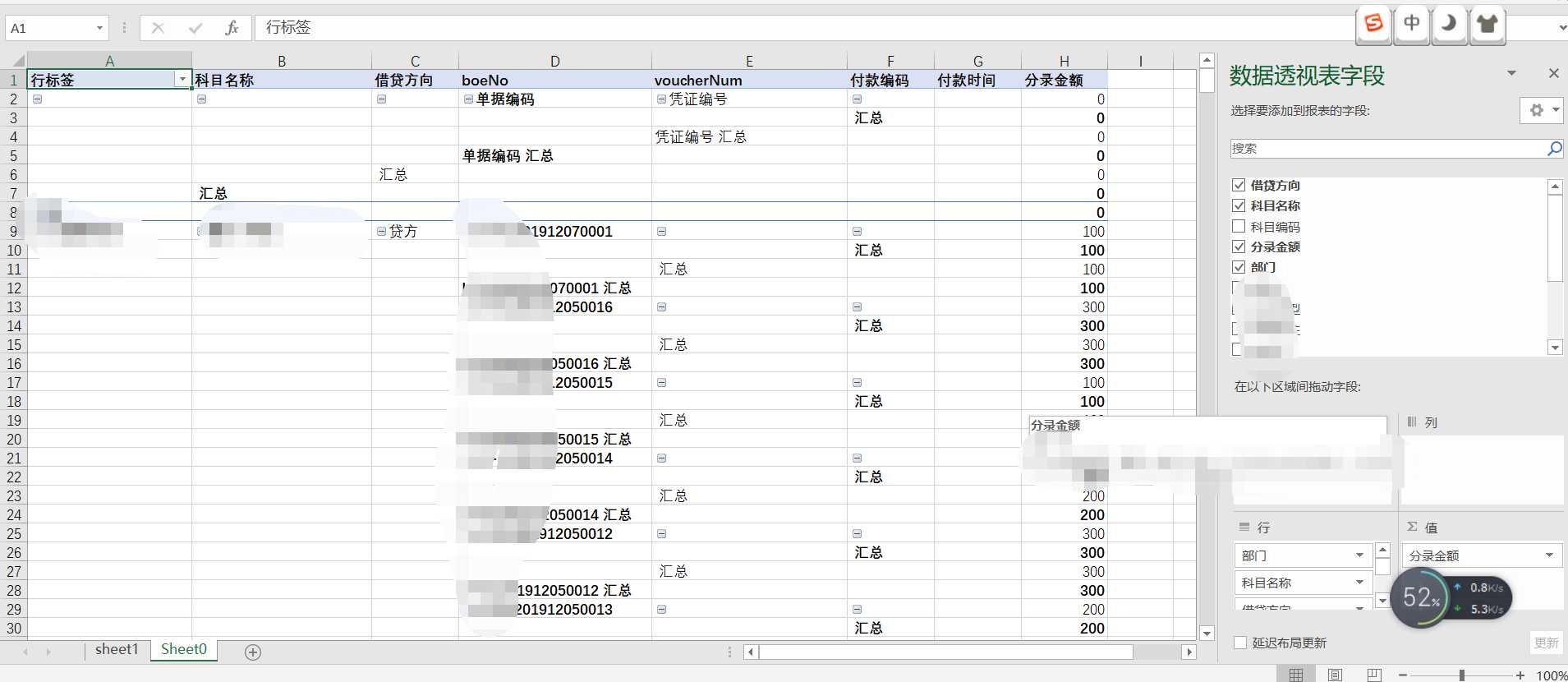The width and height of the screenshot is (1568, 682).
Task: Open the 行标签 filter dropdown in A1
Action: 182,79
